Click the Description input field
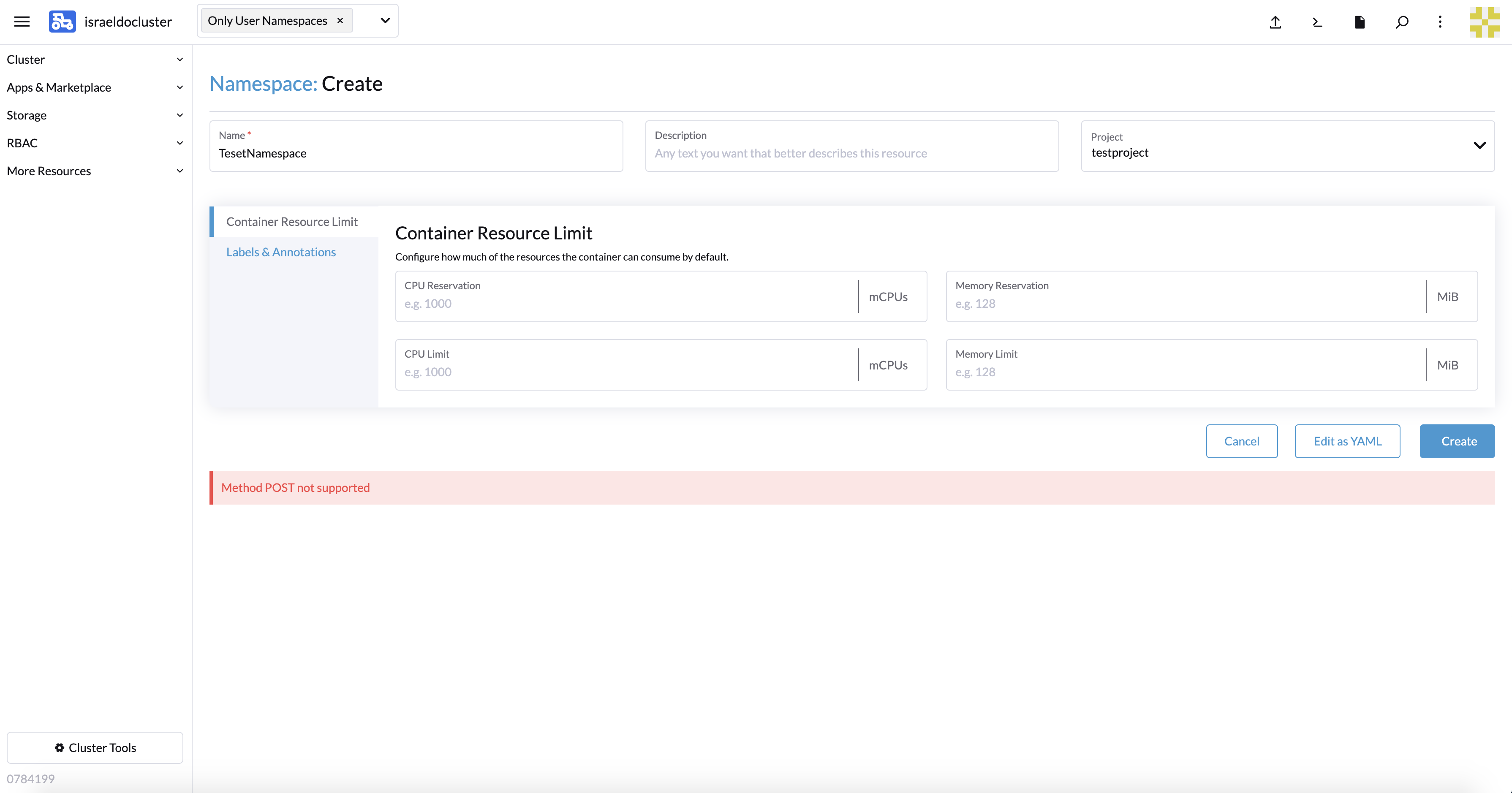 pos(852,153)
